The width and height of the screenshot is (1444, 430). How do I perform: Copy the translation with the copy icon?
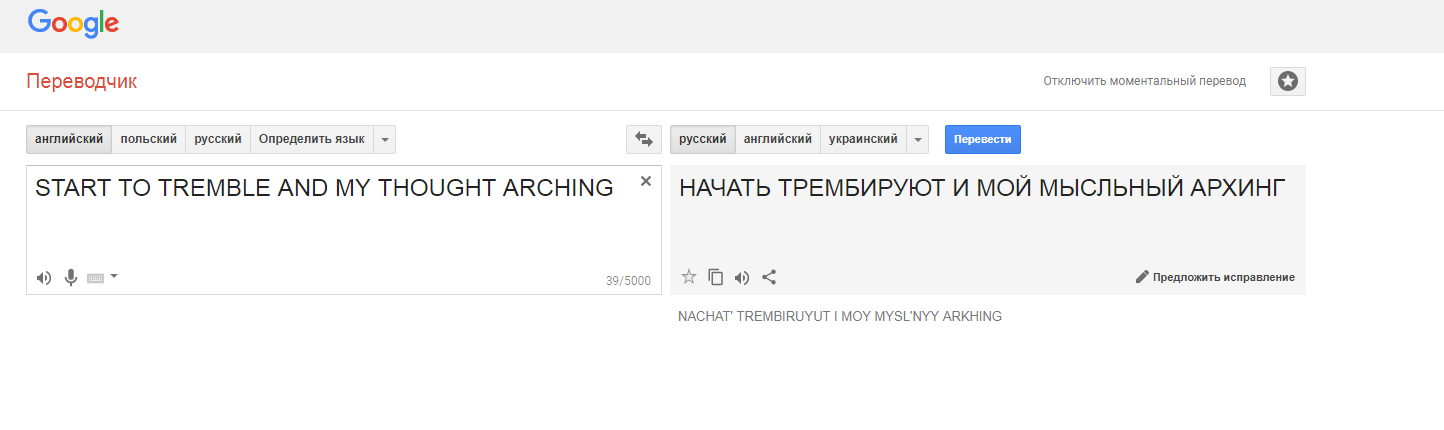click(x=715, y=277)
